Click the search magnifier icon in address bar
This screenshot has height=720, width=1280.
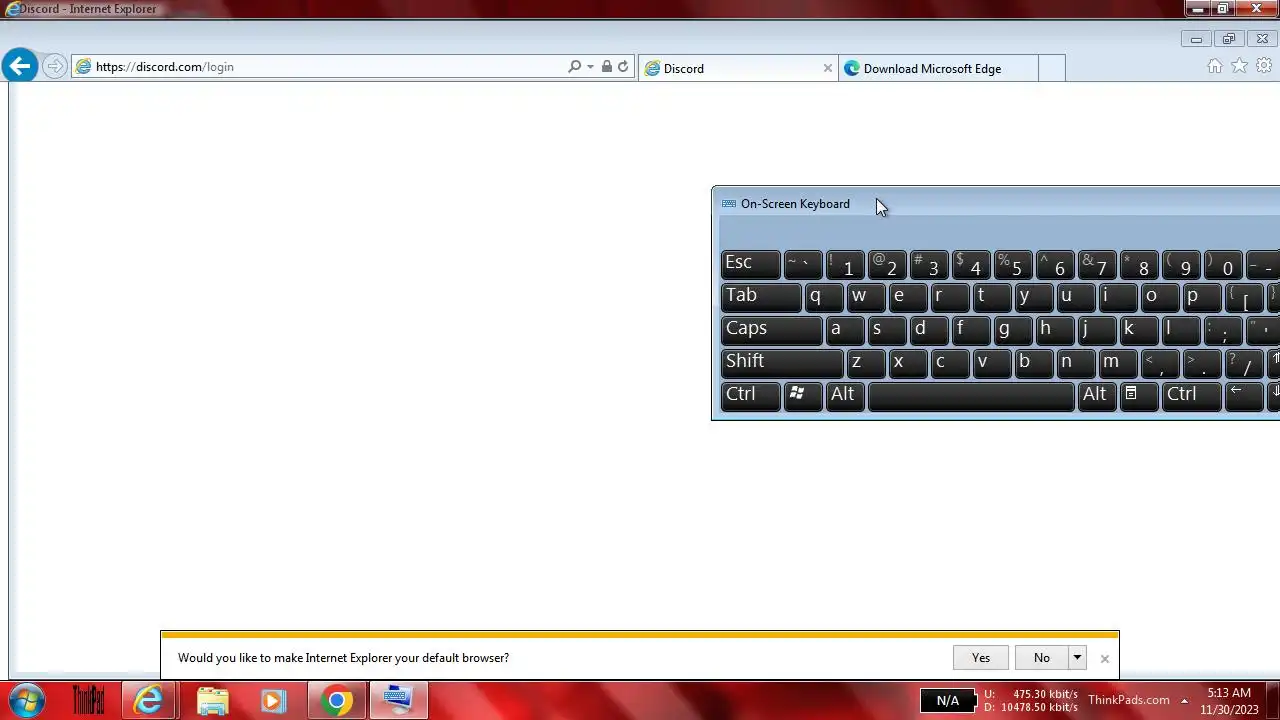(574, 67)
